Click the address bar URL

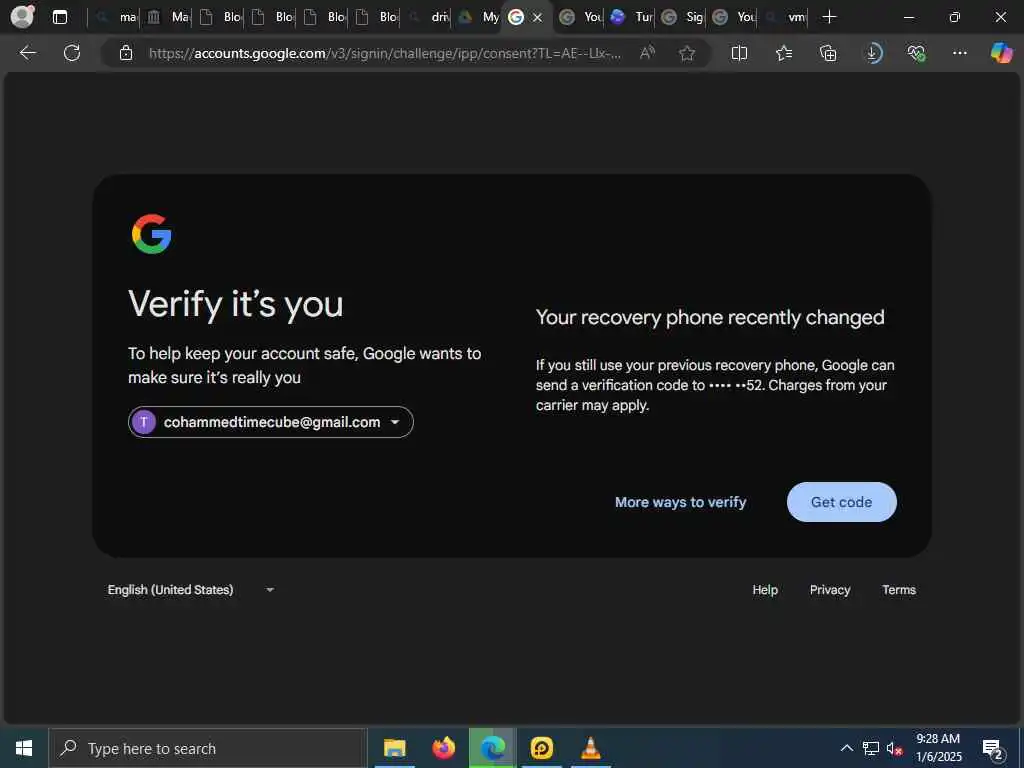click(x=385, y=54)
